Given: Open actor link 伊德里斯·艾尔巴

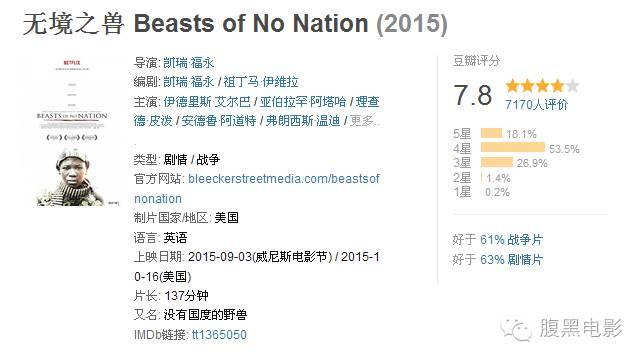Looking at the screenshot, I should coord(207,101).
